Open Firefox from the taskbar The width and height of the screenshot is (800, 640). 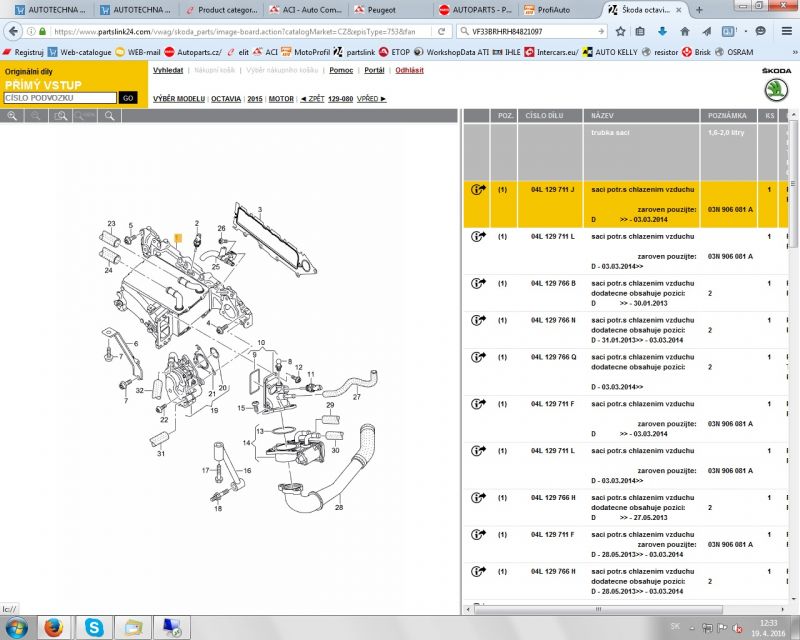pyautogui.click(x=53, y=627)
